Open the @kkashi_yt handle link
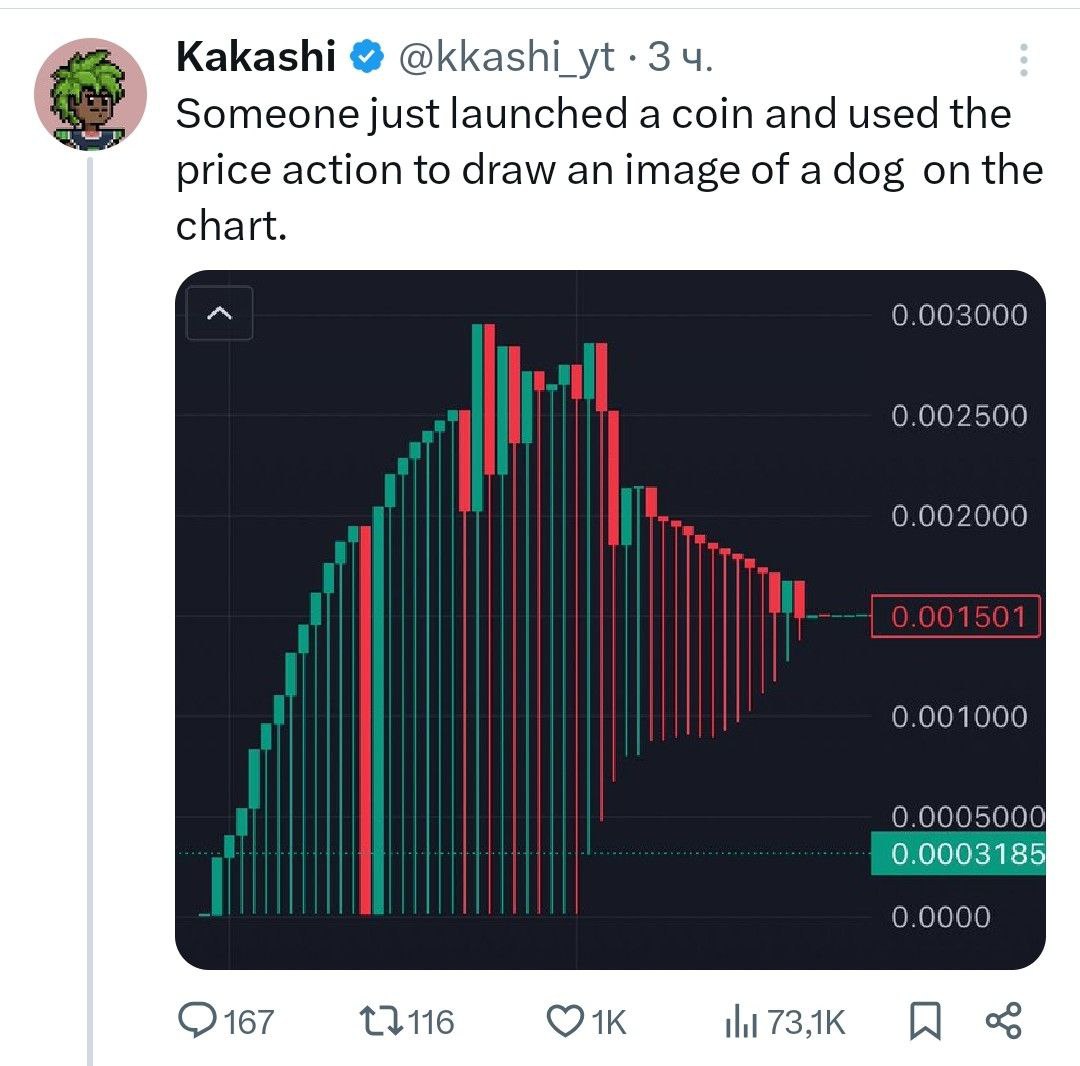The image size is (1080, 1066). click(x=506, y=57)
